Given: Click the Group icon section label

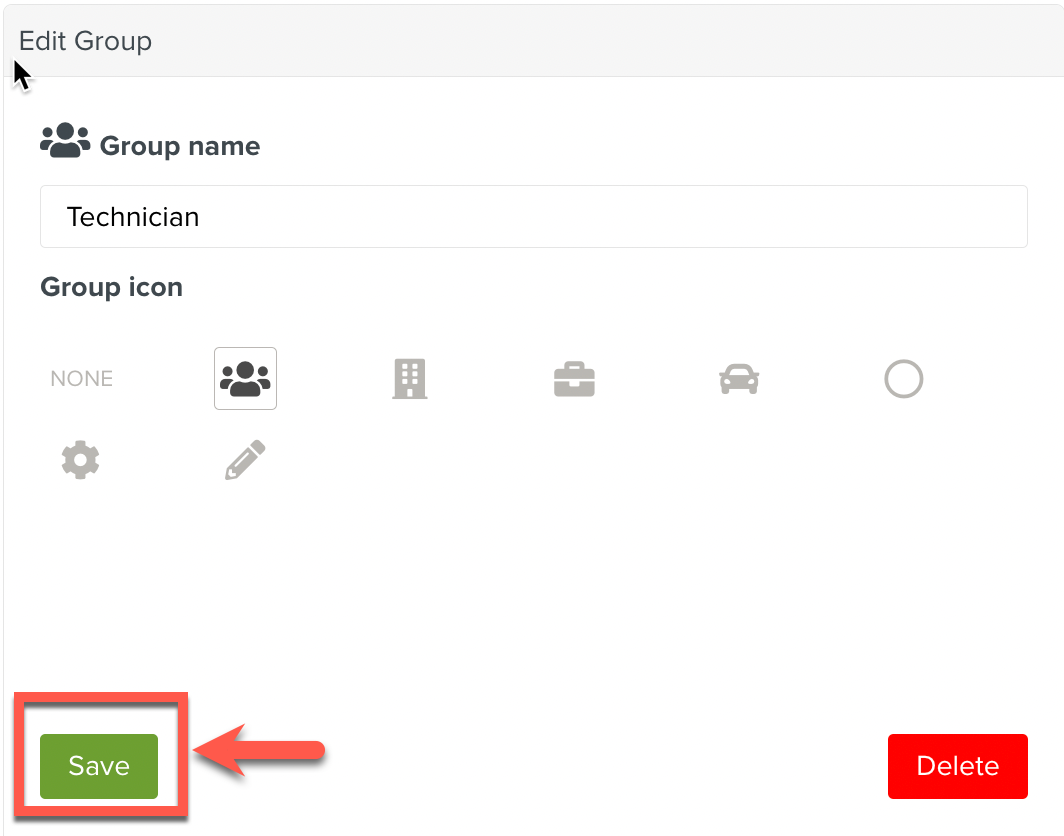Looking at the screenshot, I should [x=111, y=287].
